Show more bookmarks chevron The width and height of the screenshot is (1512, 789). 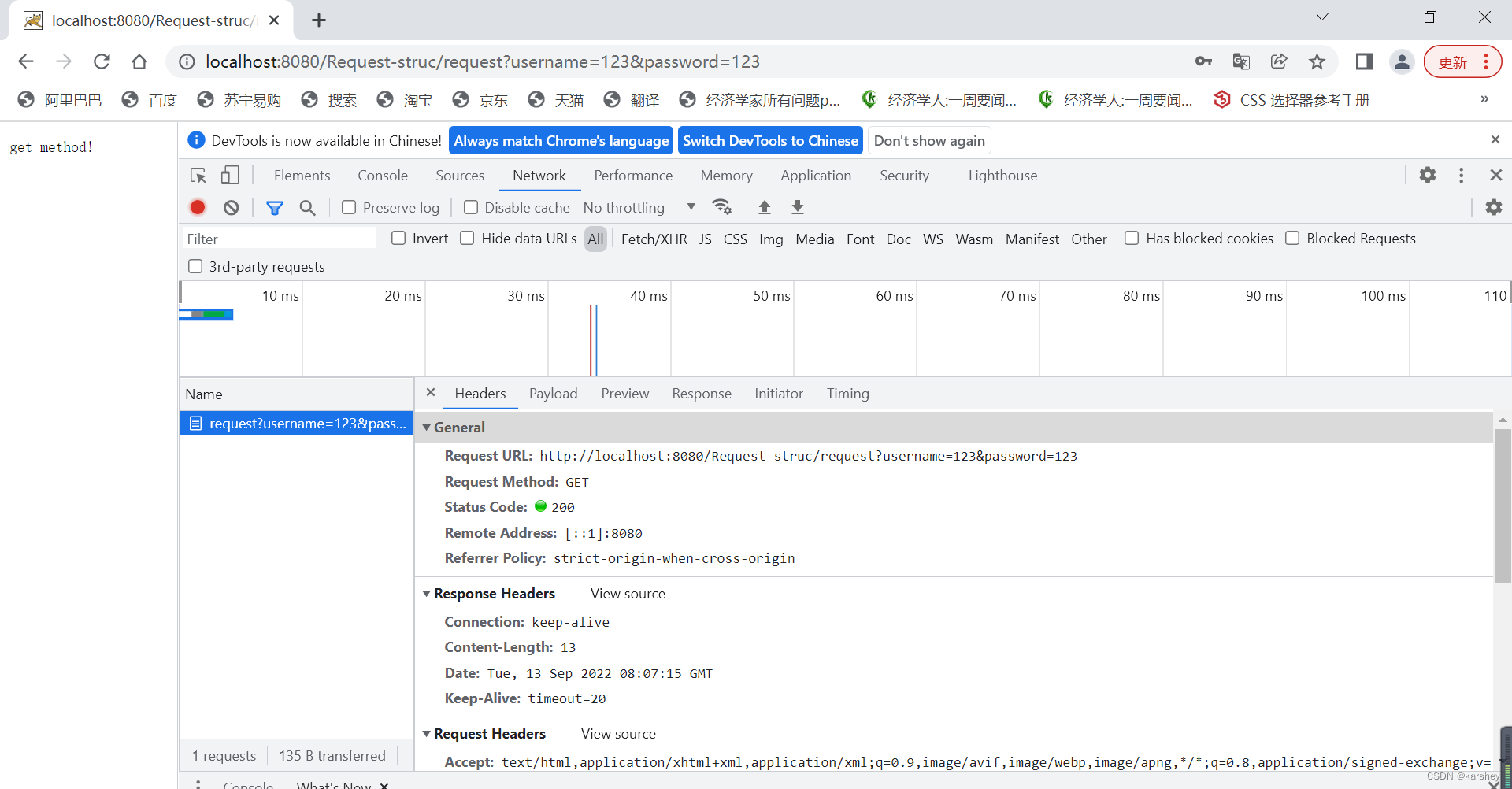1484,99
